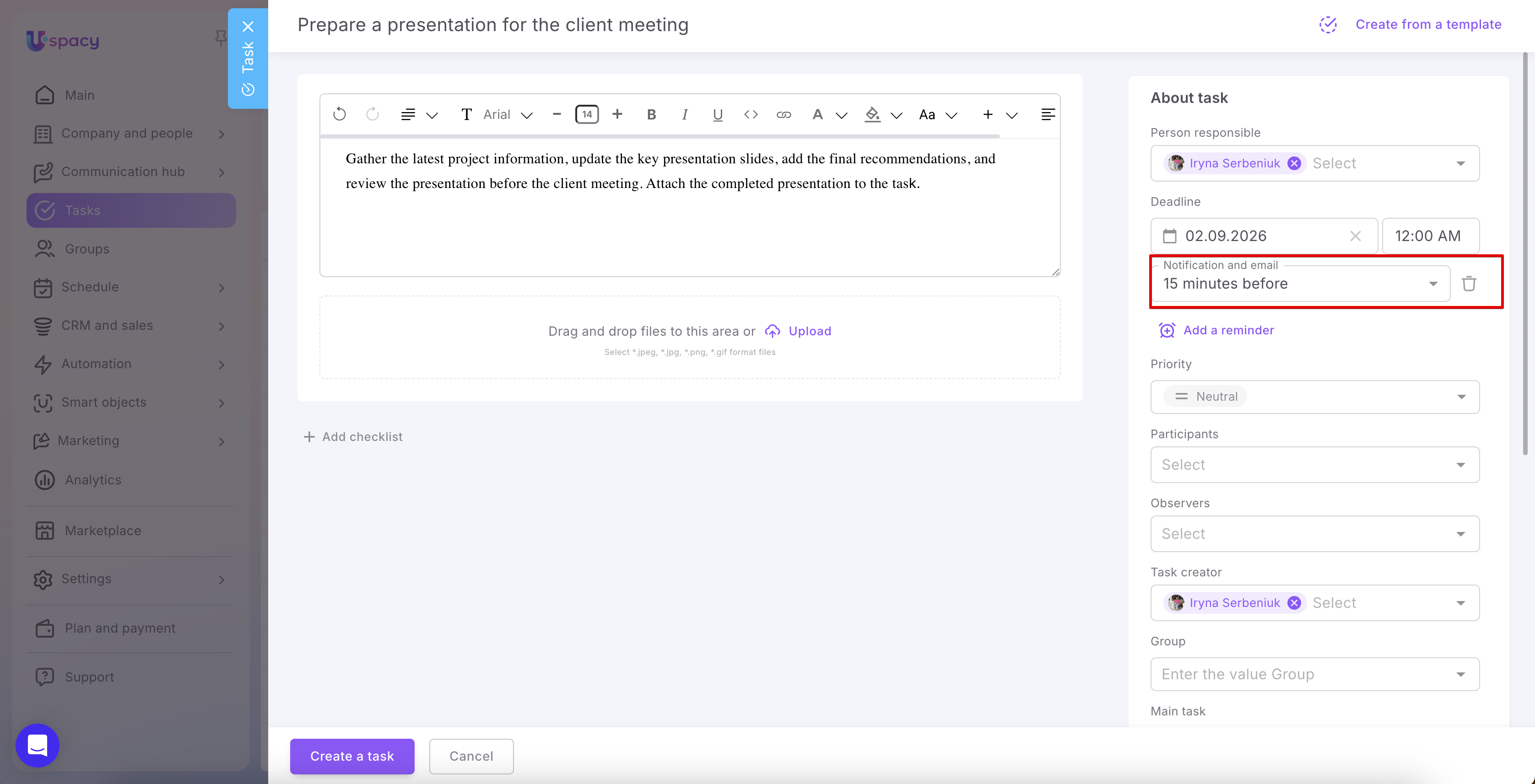Toggle italic text formatting
The width and height of the screenshot is (1535, 784).
point(685,114)
